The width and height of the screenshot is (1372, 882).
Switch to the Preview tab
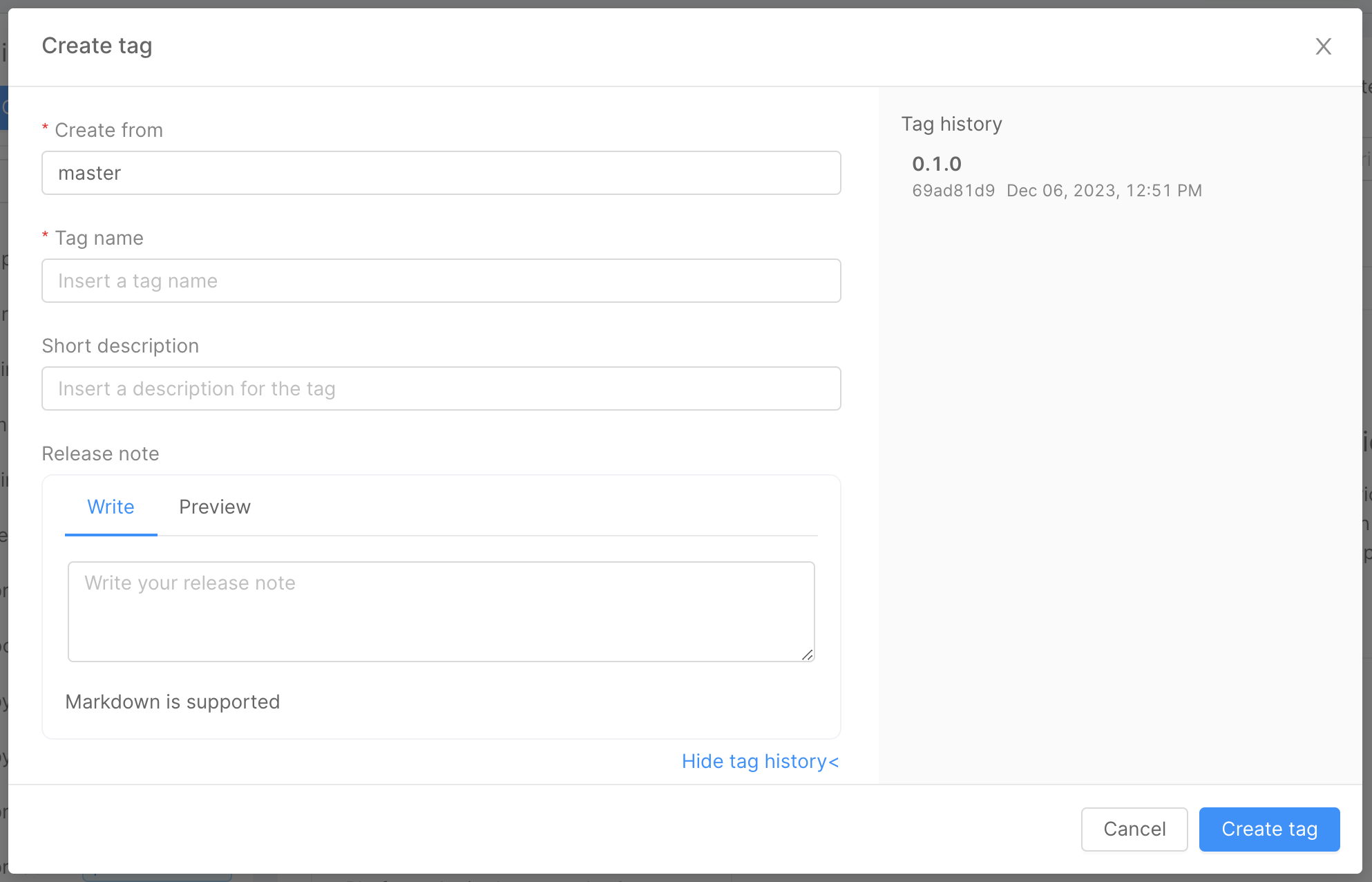click(x=215, y=507)
